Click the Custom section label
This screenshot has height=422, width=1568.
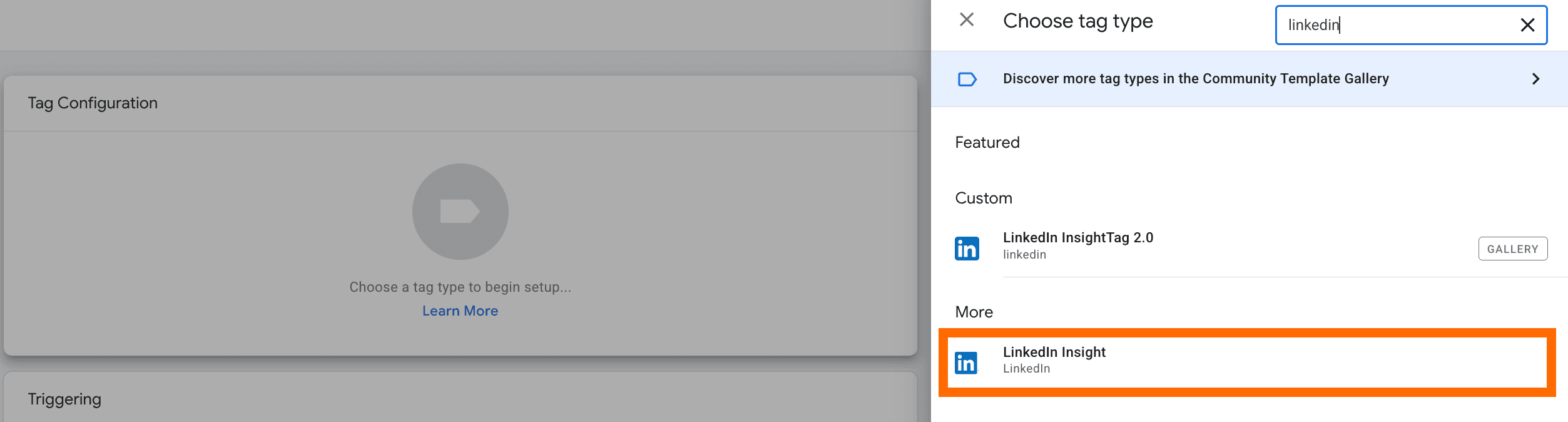[x=984, y=198]
